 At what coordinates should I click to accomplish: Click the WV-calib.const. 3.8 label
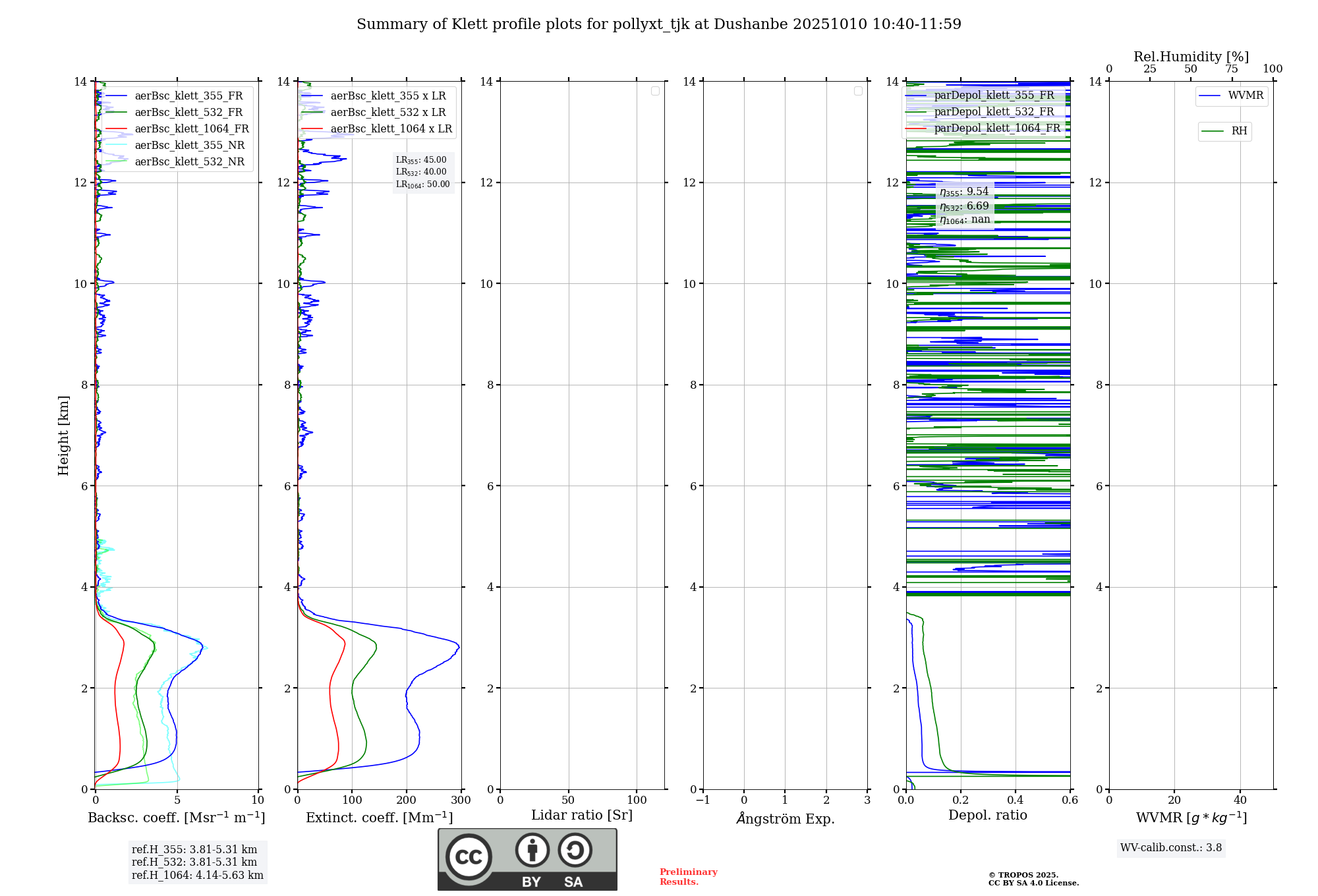[1170, 848]
